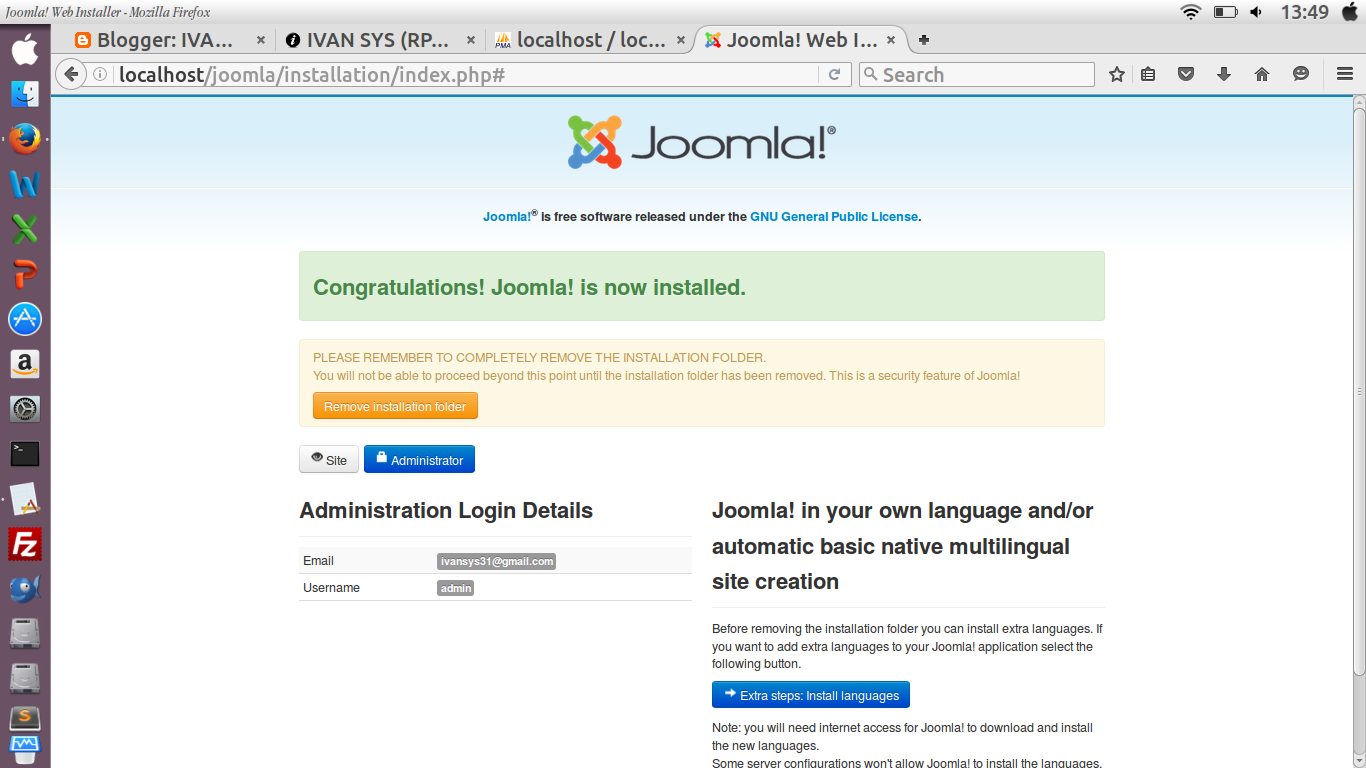Open a new browser tab

tap(924, 40)
